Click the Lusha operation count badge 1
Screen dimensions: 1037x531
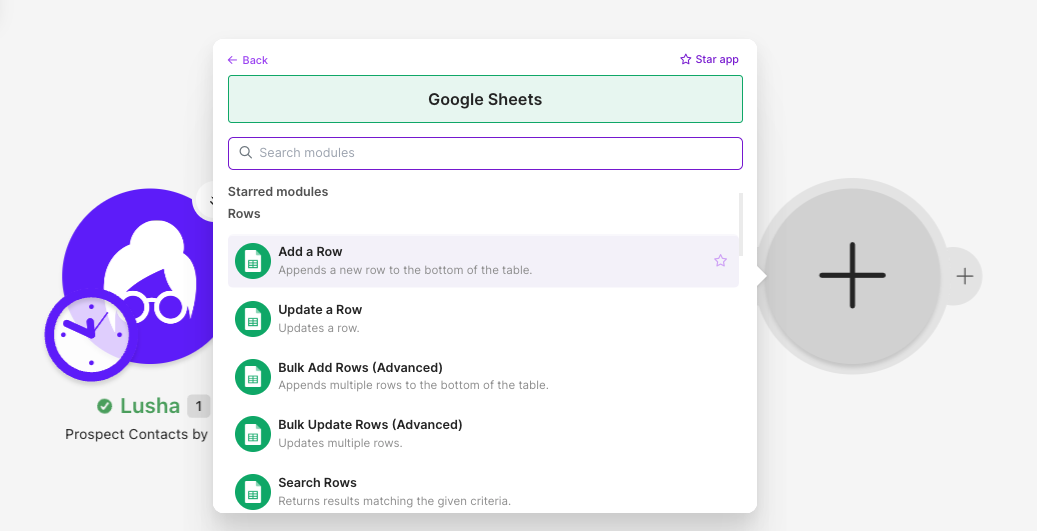[x=198, y=406]
